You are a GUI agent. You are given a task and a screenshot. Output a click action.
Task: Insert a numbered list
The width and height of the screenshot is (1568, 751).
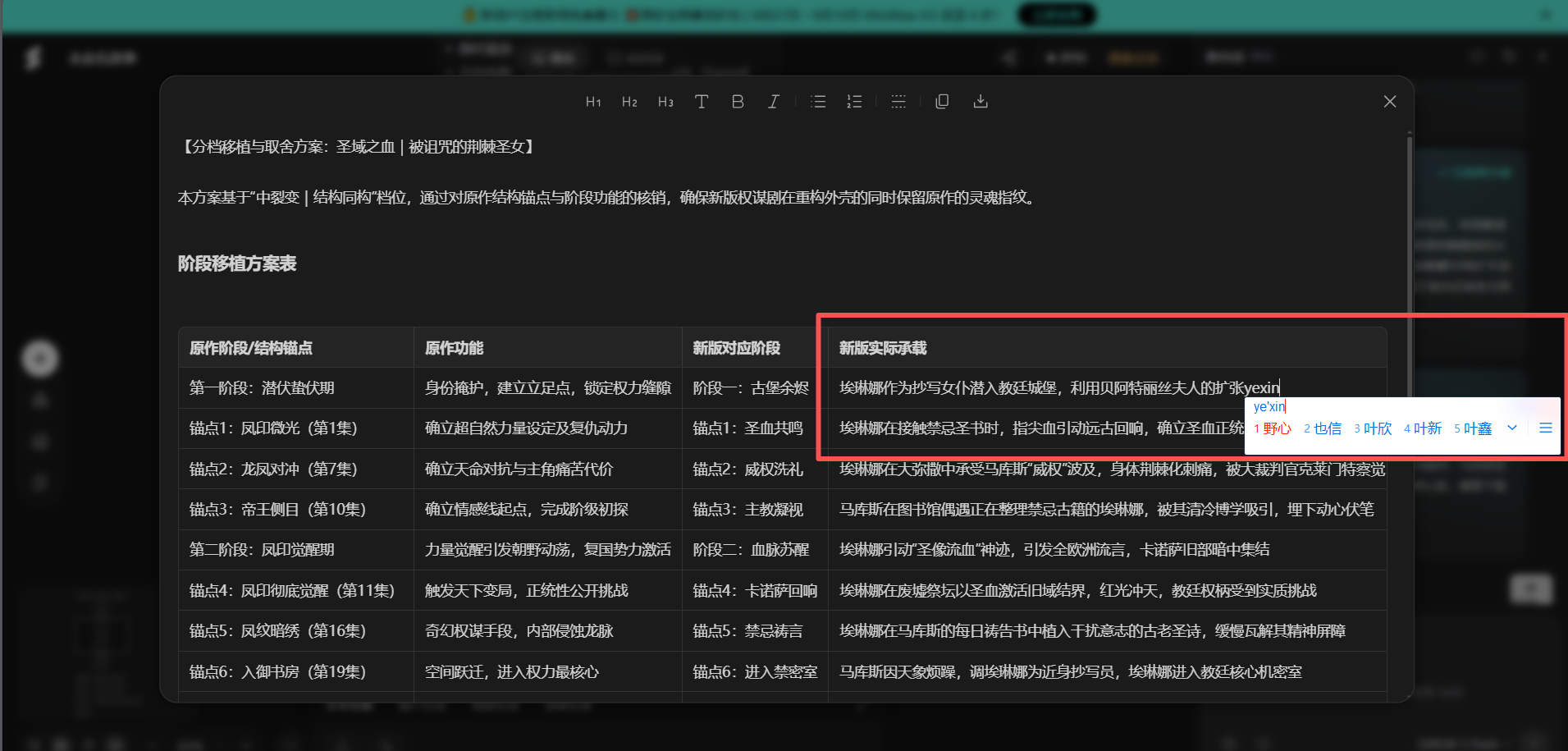[854, 102]
